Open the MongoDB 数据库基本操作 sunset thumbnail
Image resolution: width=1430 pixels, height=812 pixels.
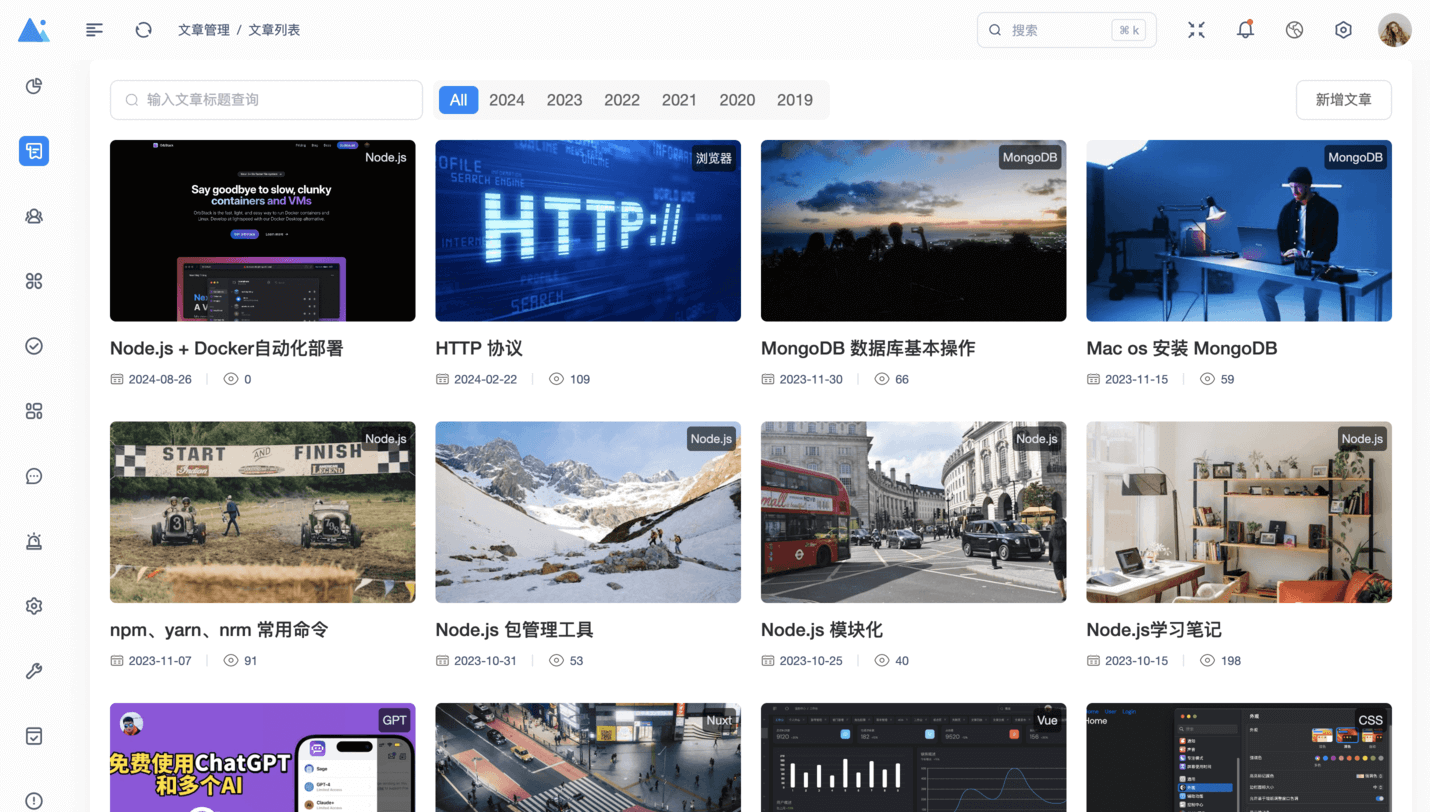(x=913, y=230)
